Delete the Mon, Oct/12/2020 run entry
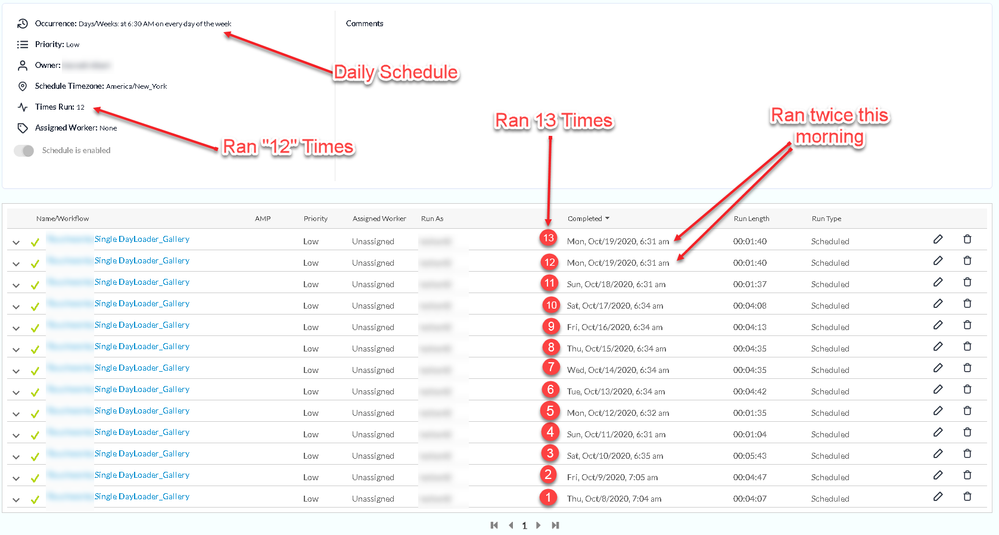 967,411
